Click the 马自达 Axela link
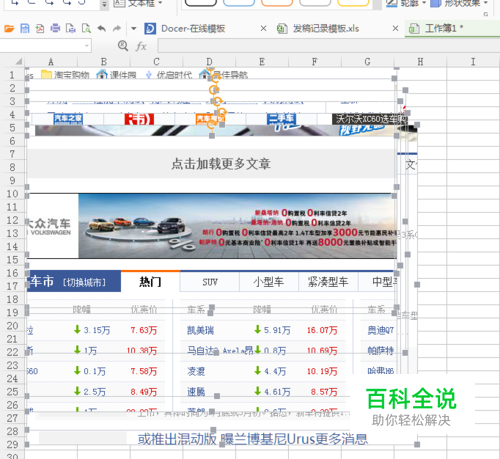The image size is (500, 459). pos(219,351)
